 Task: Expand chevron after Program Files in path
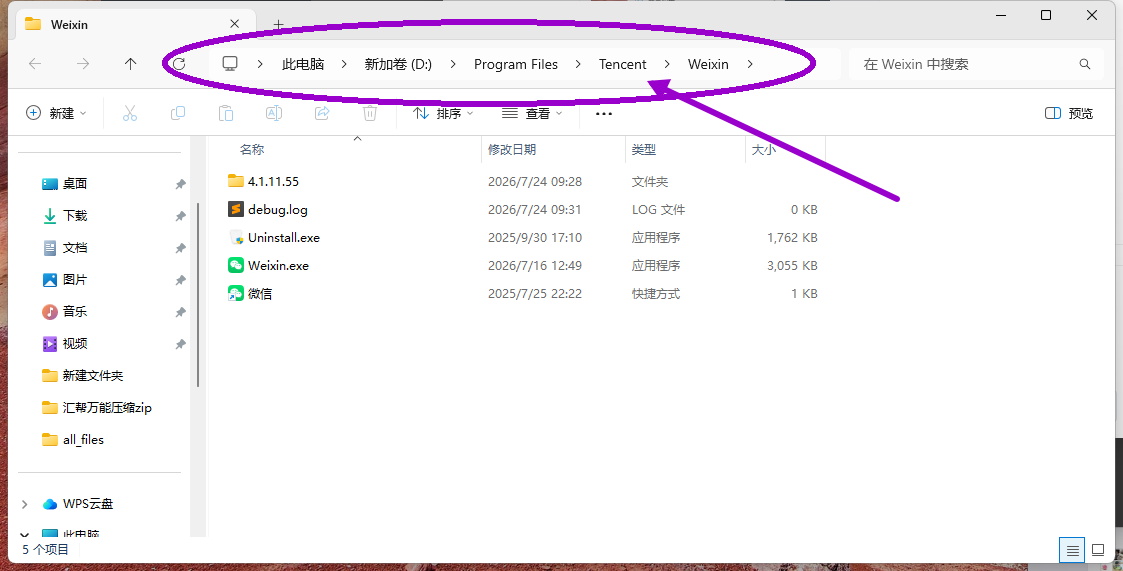click(x=578, y=64)
